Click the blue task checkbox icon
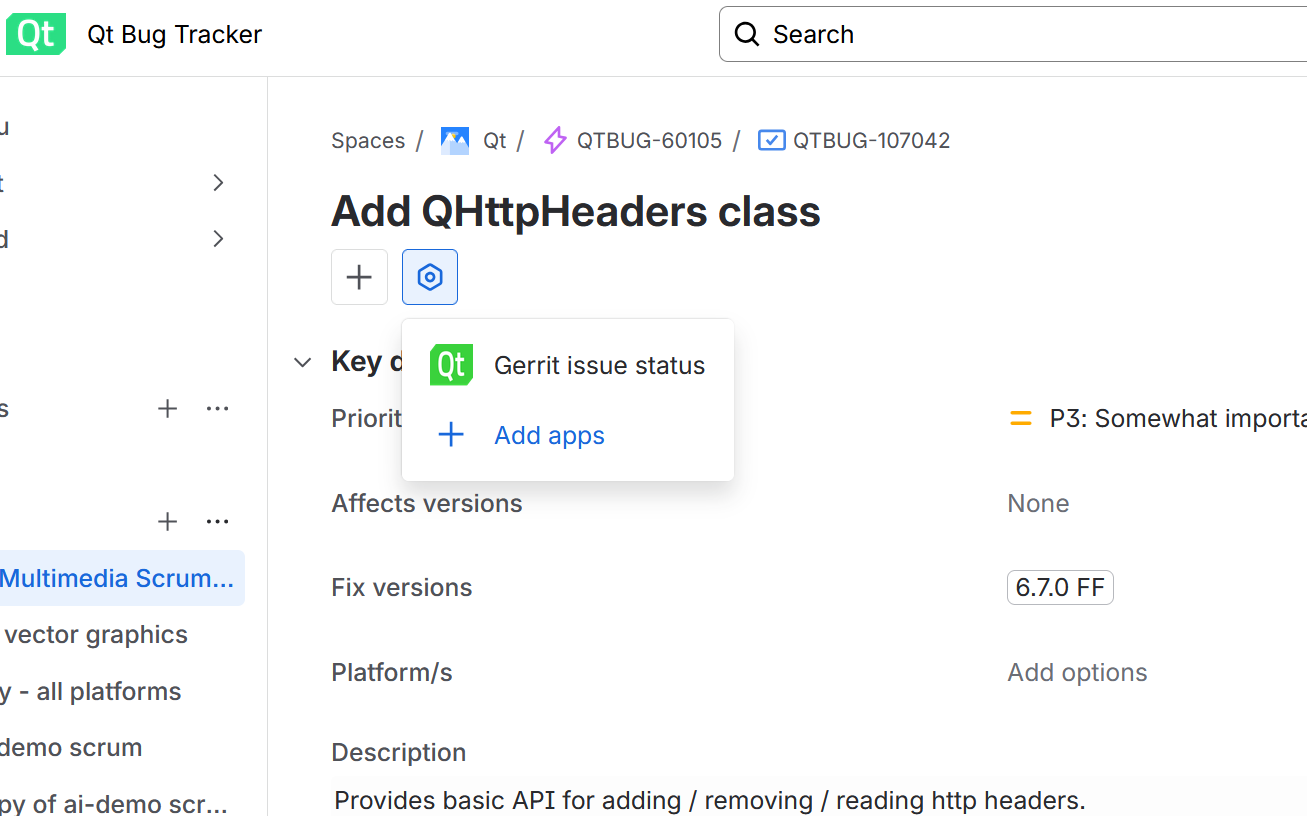 (x=771, y=141)
